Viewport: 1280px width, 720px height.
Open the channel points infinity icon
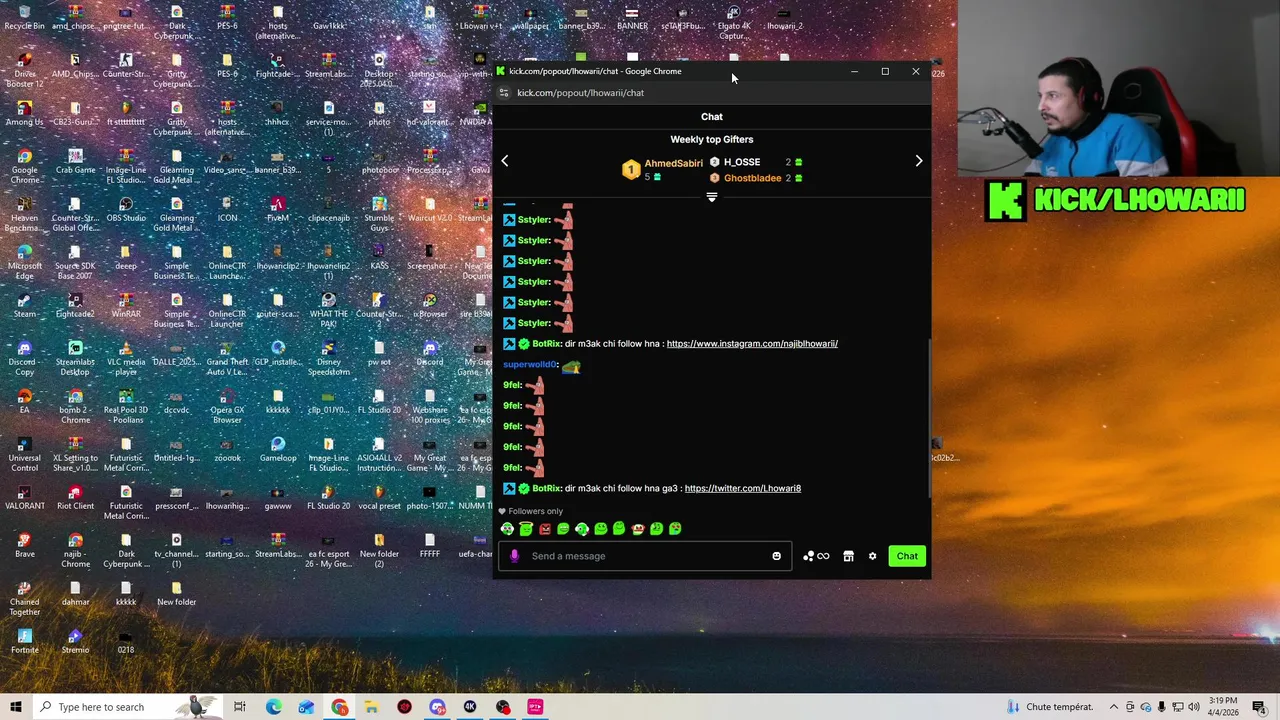click(816, 556)
